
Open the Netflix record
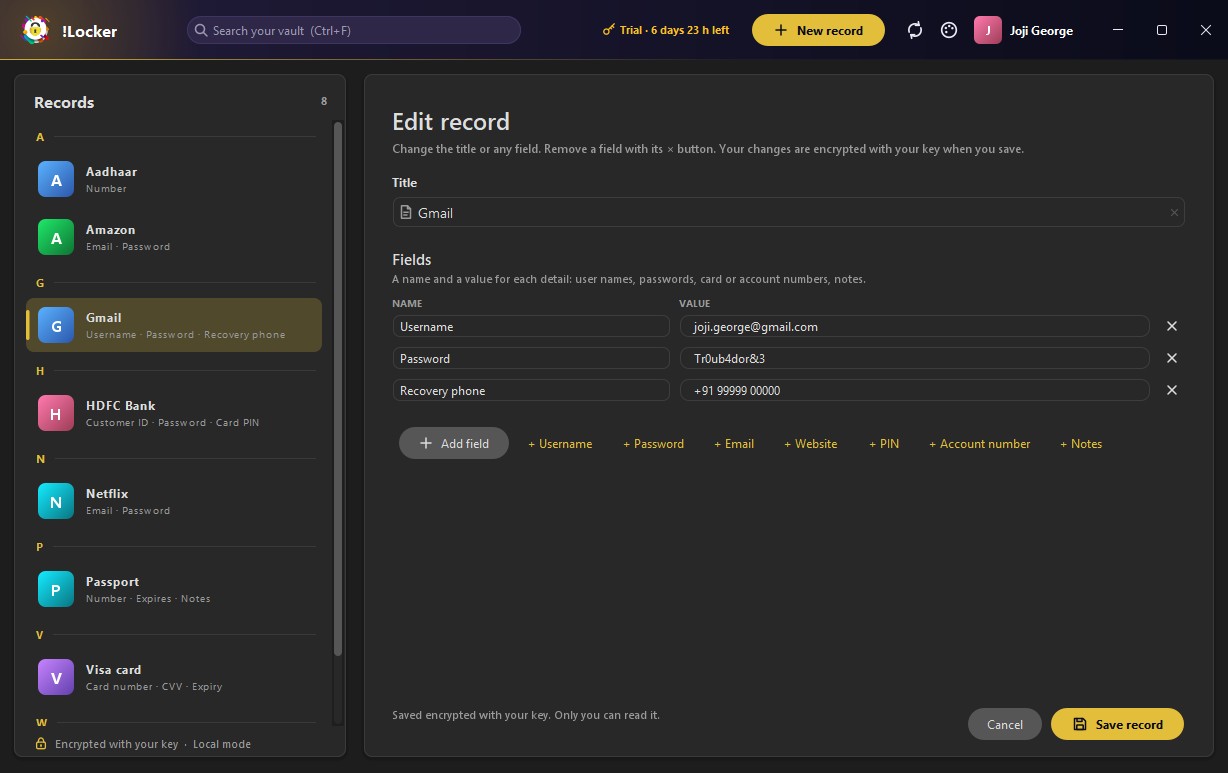pos(174,502)
